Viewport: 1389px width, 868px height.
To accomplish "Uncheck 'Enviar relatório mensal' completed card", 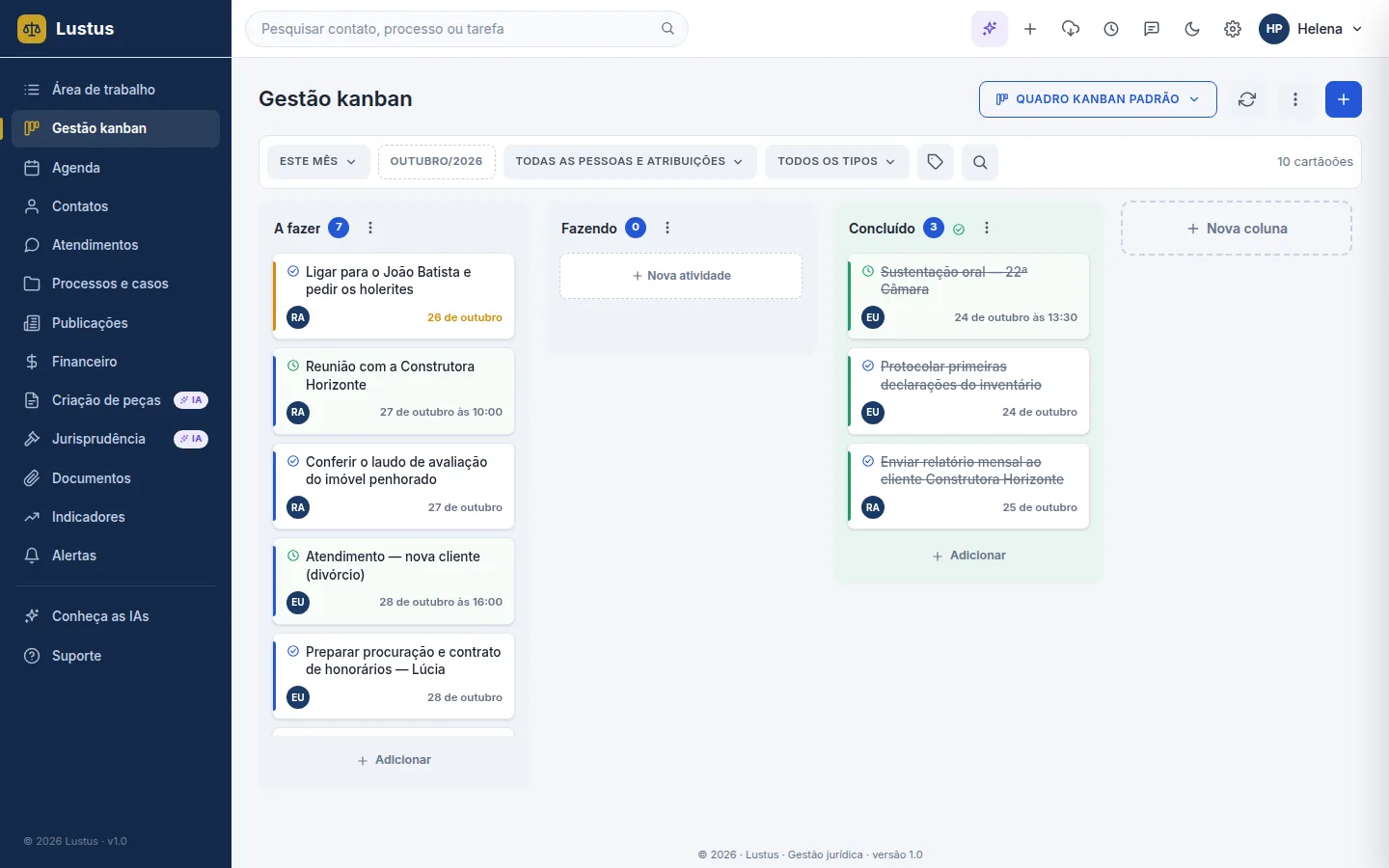I will (868, 462).
